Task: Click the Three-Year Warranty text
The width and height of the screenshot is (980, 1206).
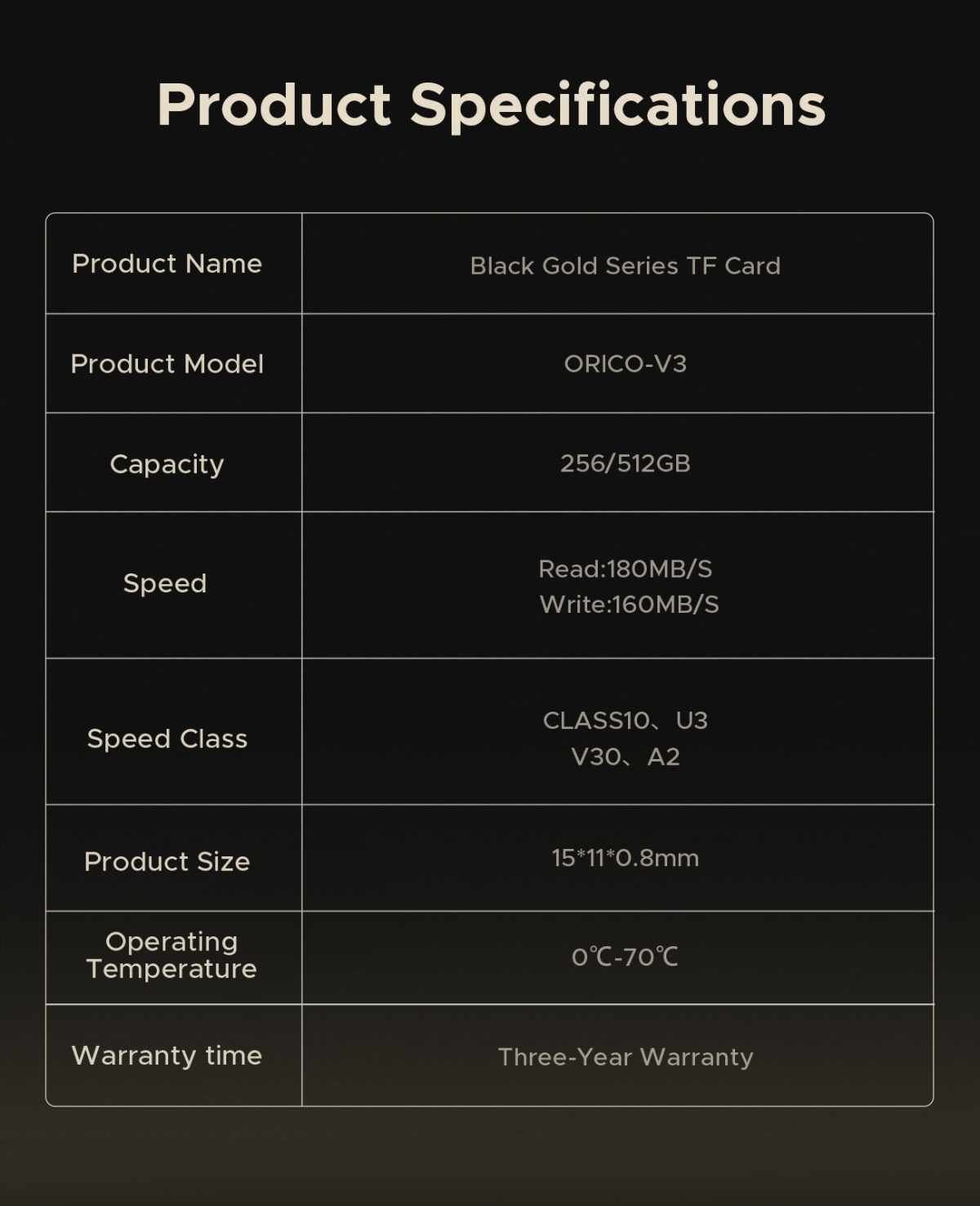Action: pyautogui.click(x=625, y=1057)
